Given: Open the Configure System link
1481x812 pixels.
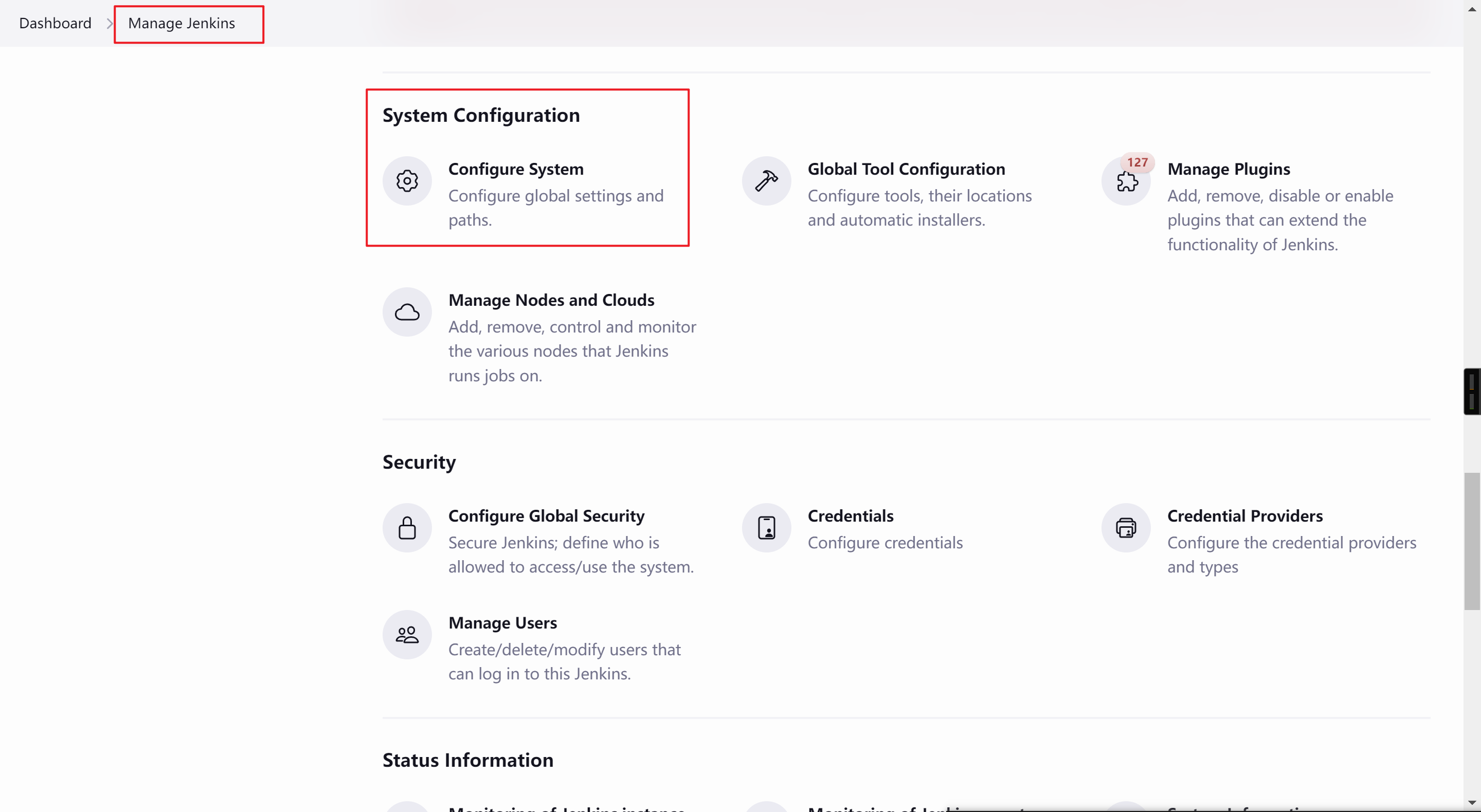Looking at the screenshot, I should (516, 169).
